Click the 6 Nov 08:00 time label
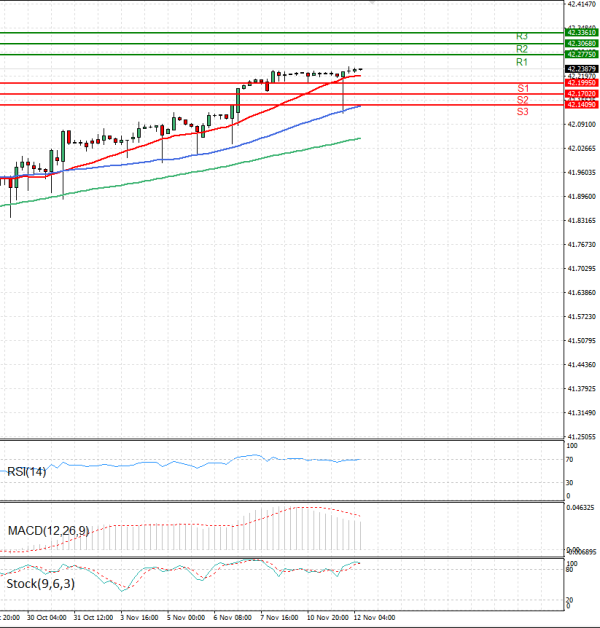Screen dimensions: 600x628 (x=232, y=617)
